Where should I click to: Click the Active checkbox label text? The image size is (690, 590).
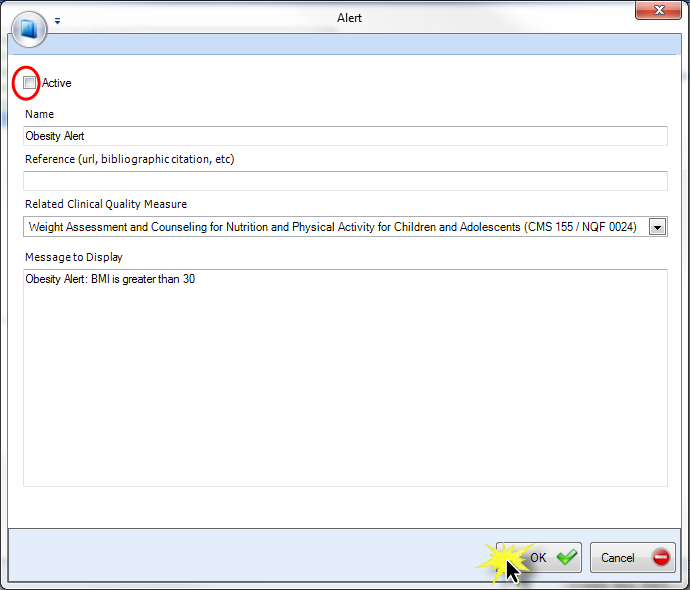[57, 83]
